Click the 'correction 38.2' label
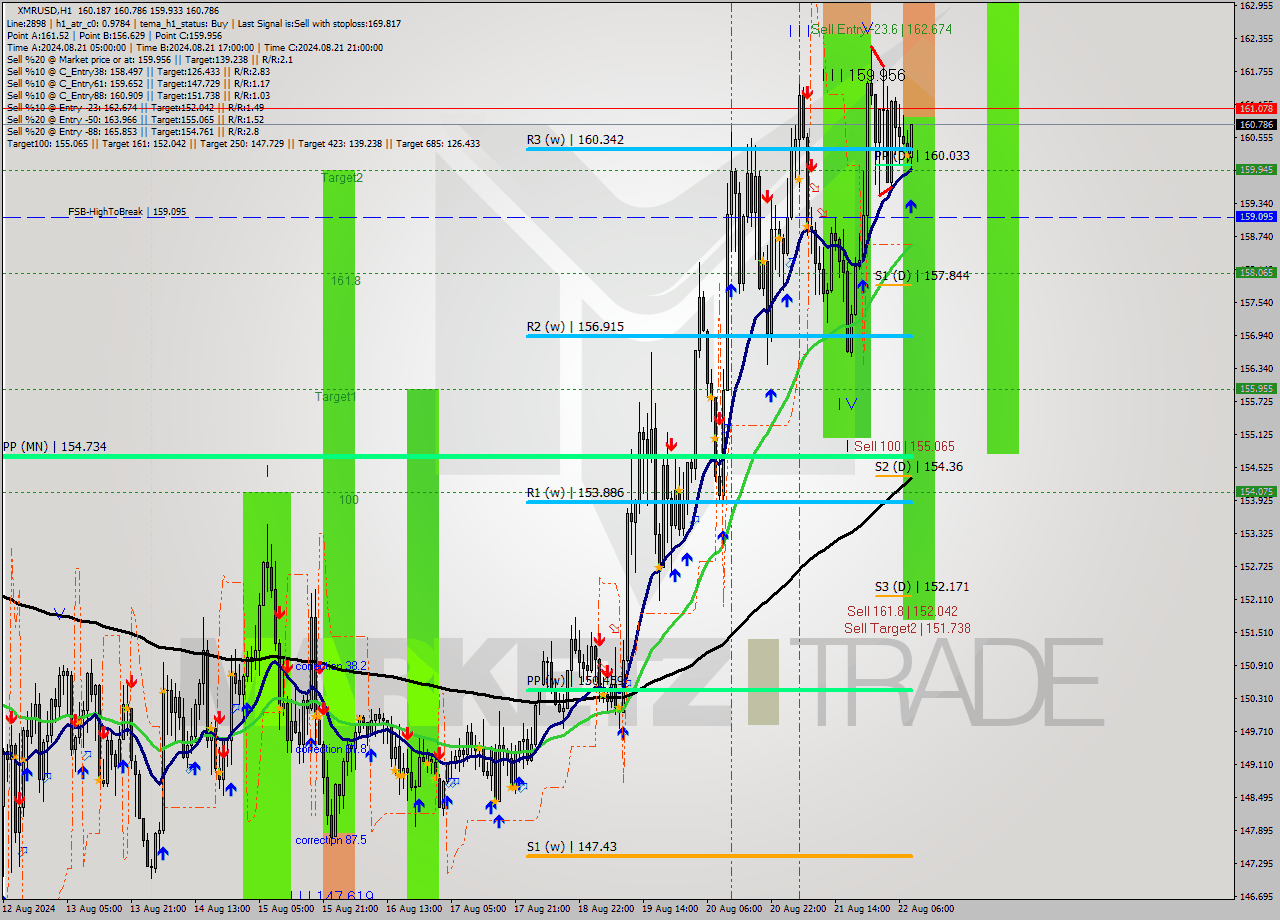The height and width of the screenshot is (920, 1280). click(x=330, y=665)
